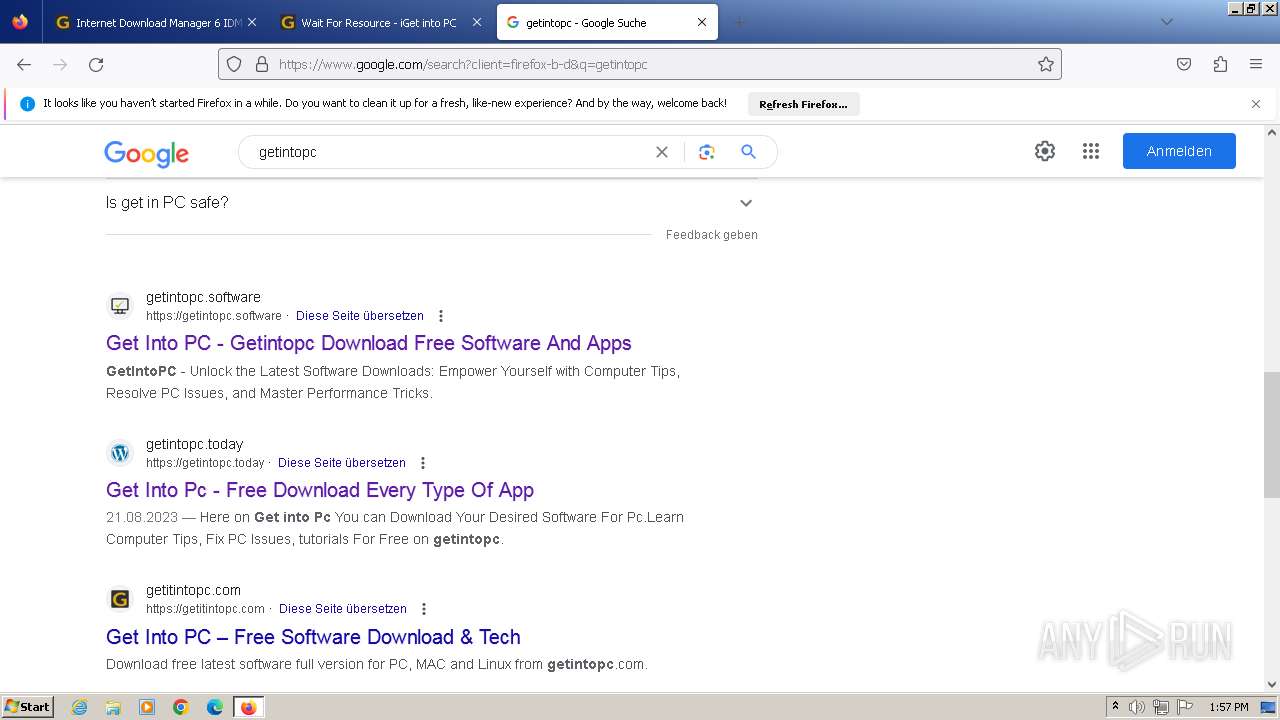Open more options for getitintopc.com result
This screenshot has height=720, width=1280.
pyautogui.click(x=424, y=609)
